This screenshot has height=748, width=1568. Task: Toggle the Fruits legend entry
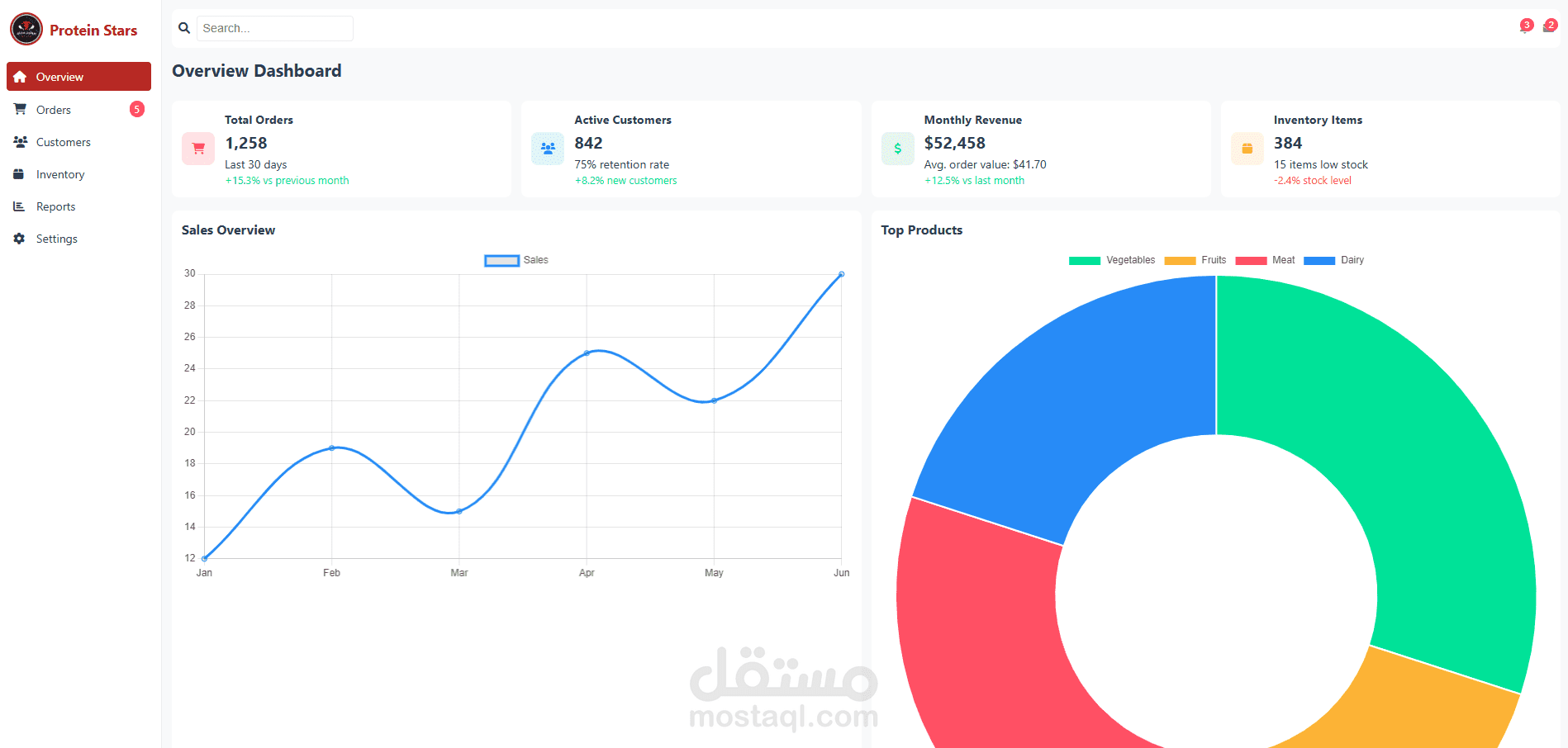click(x=1195, y=260)
